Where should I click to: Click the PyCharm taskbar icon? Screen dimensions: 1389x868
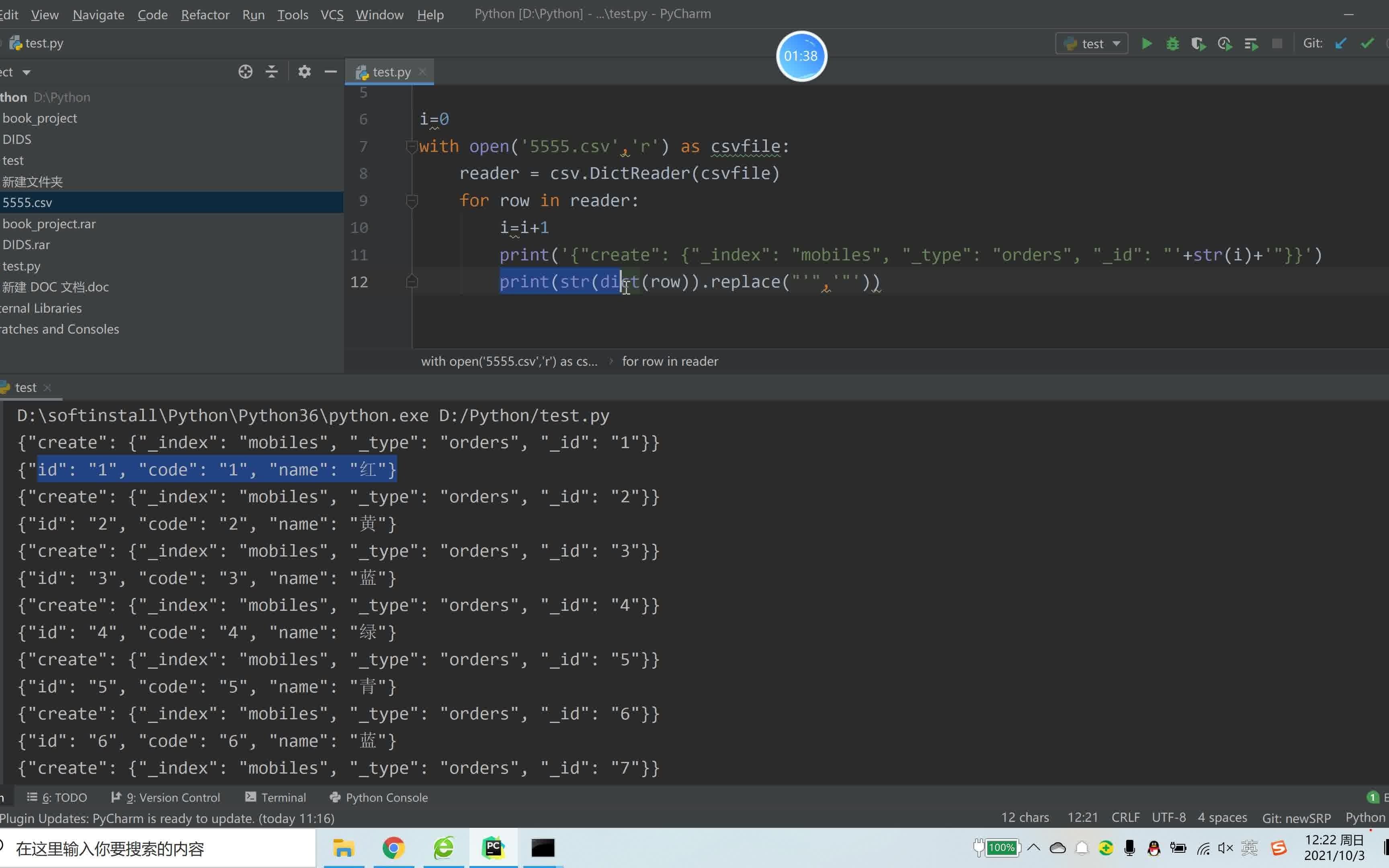click(x=493, y=848)
